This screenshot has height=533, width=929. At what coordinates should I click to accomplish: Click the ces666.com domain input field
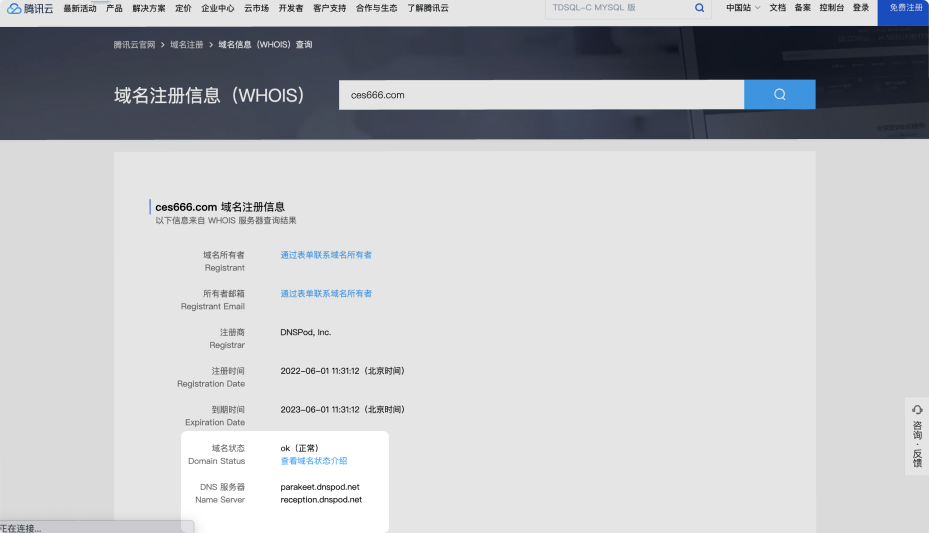click(542, 95)
